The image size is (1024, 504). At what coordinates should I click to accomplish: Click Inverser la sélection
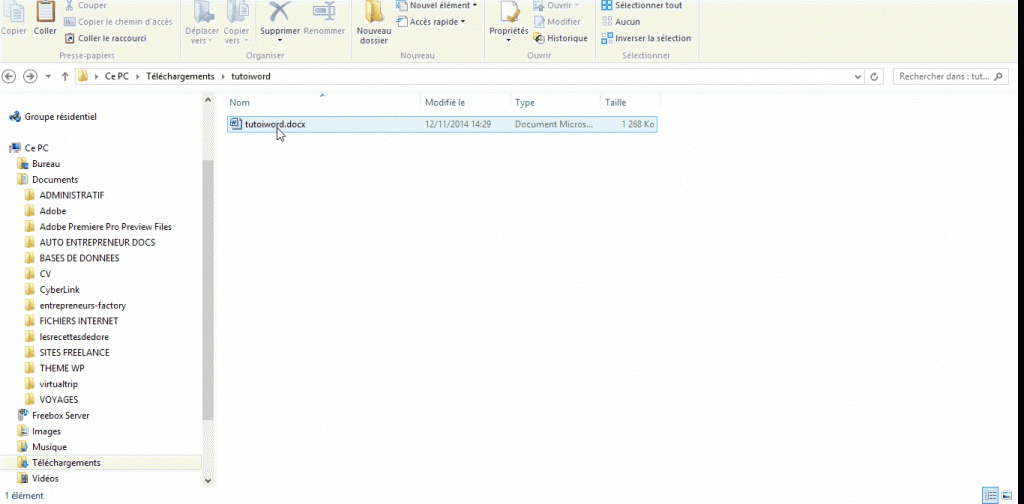[646, 38]
